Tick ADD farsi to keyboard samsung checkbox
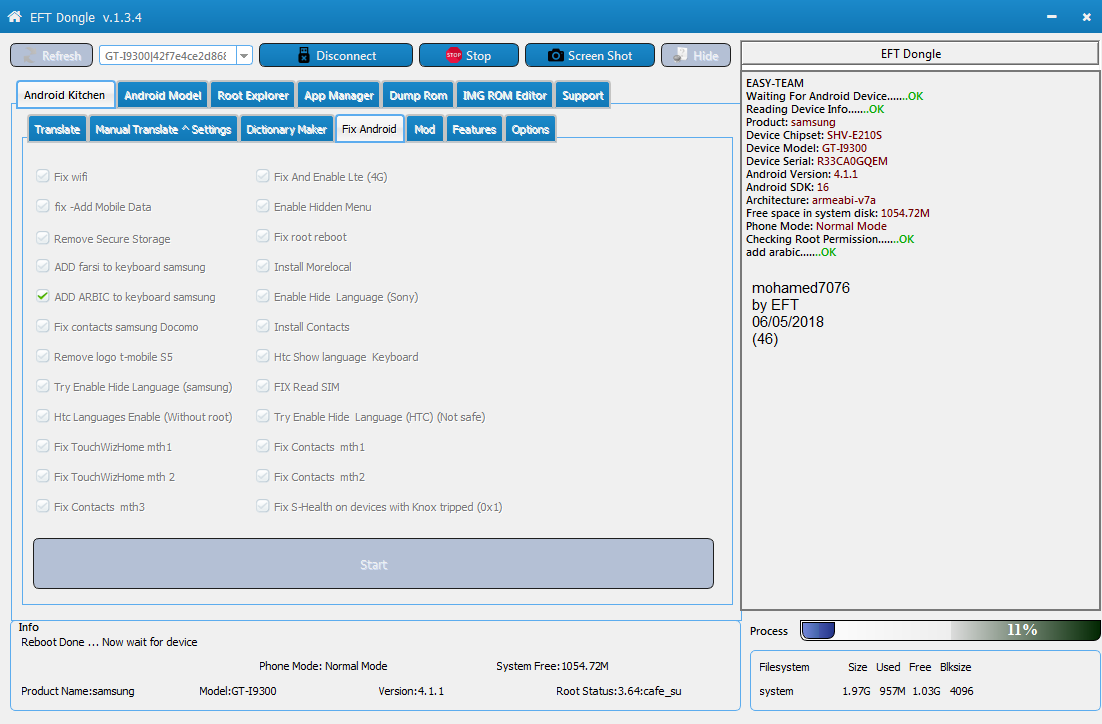 click(x=43, y=266)
